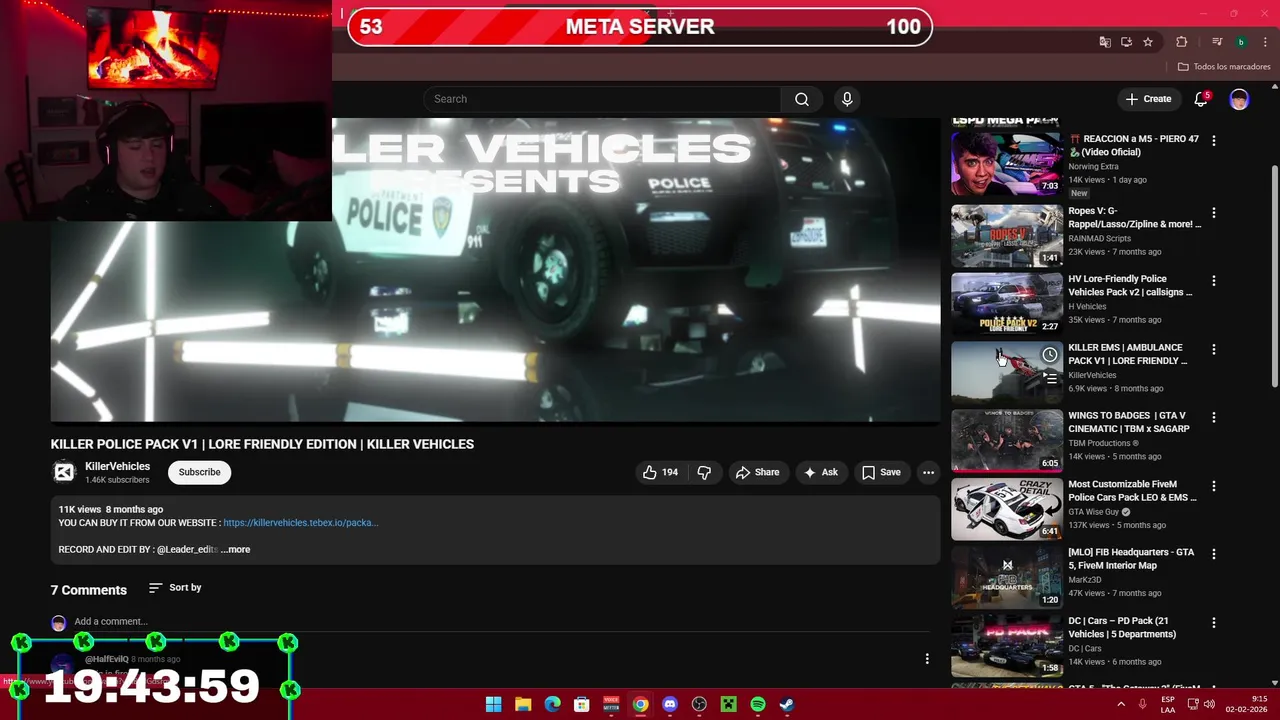Screen dimensions: 1280x720
Task: Open Minecraft launcher from taskbar
Action: point(729,704)
